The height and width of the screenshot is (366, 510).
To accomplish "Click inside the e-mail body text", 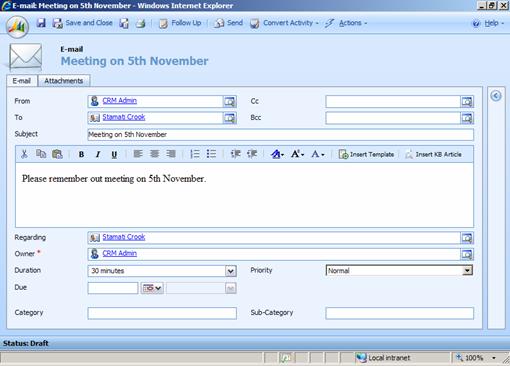I will tap(114, 179).
